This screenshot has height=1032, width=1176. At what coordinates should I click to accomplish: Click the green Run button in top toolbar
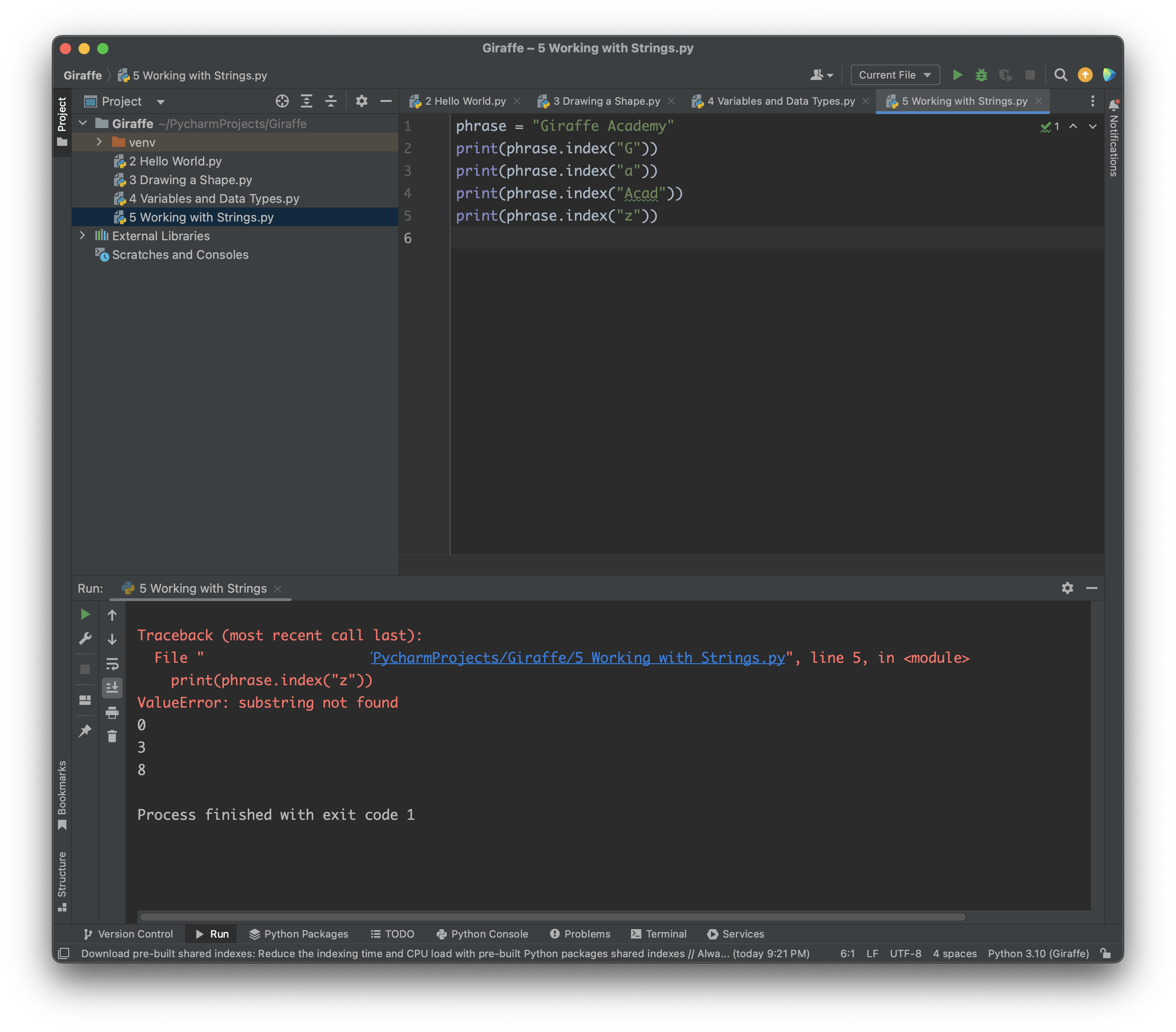[957, 75]
